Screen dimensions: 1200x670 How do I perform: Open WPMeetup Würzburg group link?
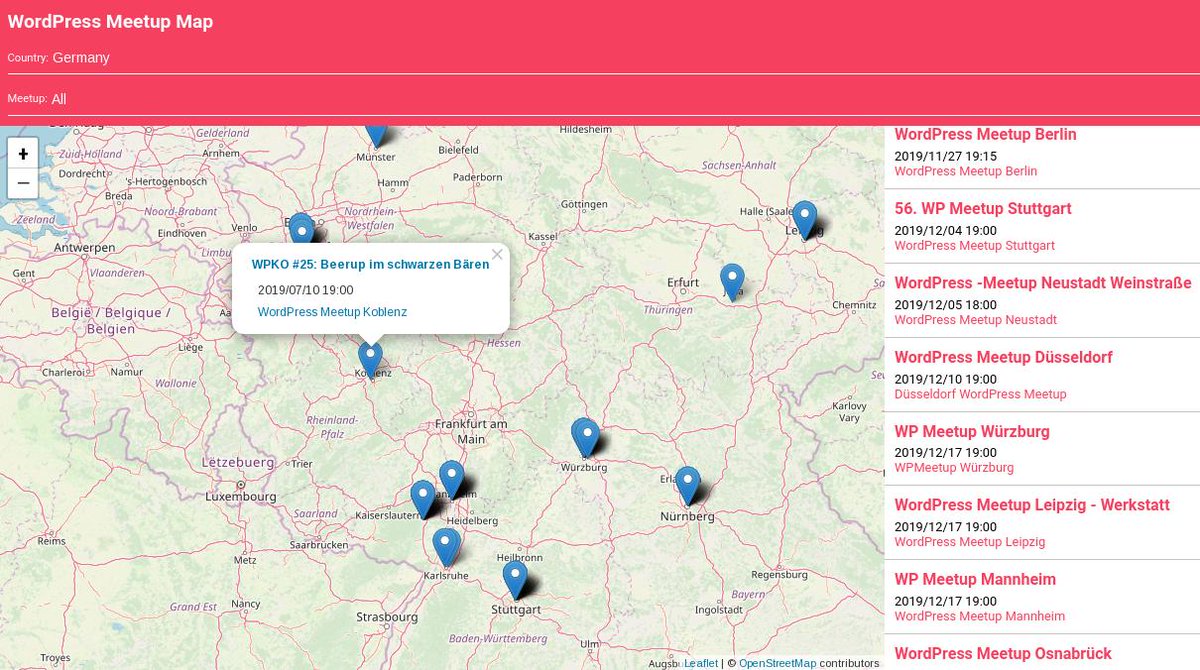954,468
